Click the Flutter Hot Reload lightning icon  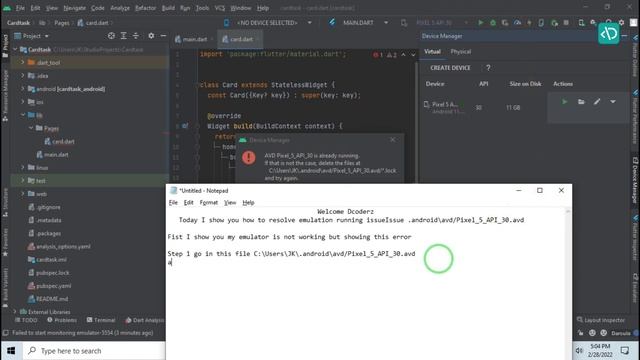tap(529, 22)
